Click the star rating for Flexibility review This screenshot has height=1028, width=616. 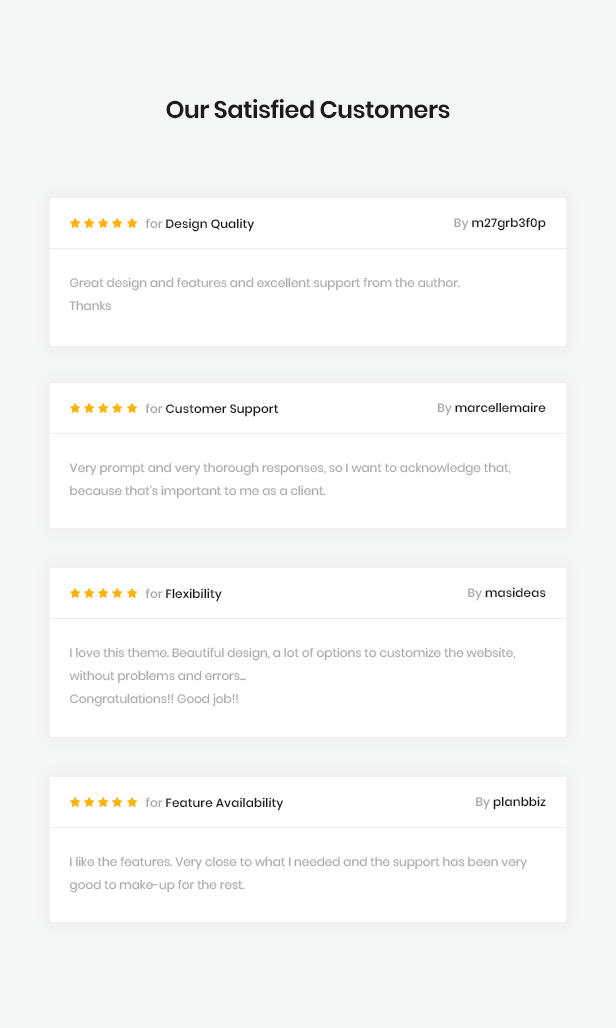coord(104,593)
